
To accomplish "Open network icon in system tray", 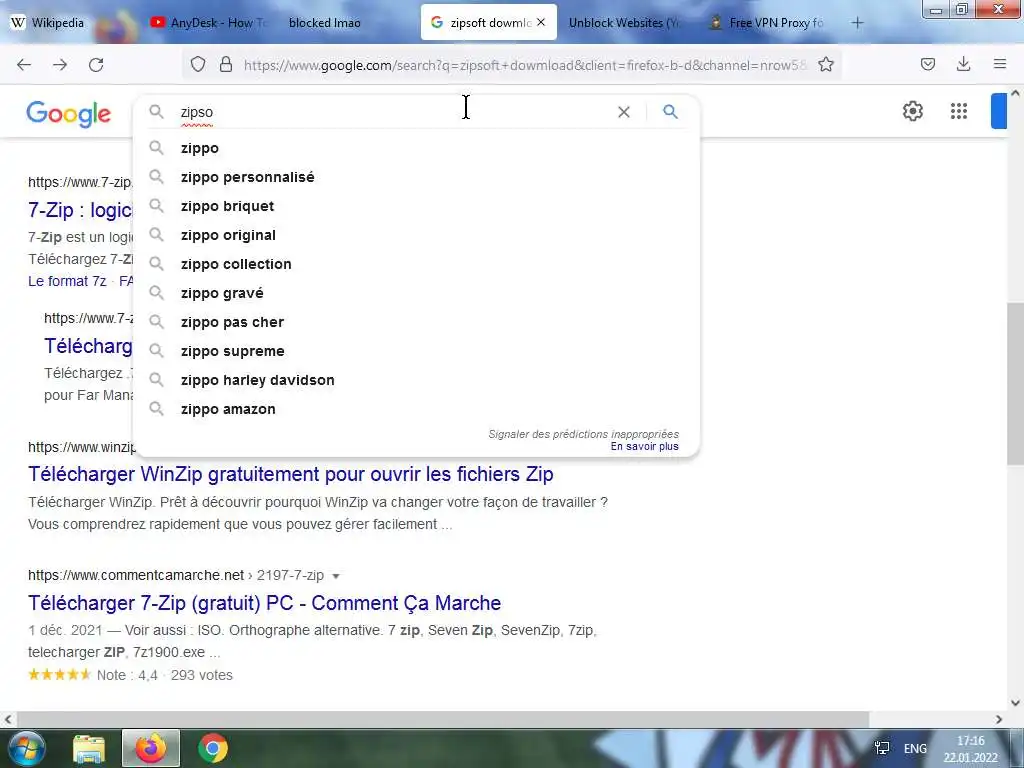I will pyautogui.click(x=882, y=748).
